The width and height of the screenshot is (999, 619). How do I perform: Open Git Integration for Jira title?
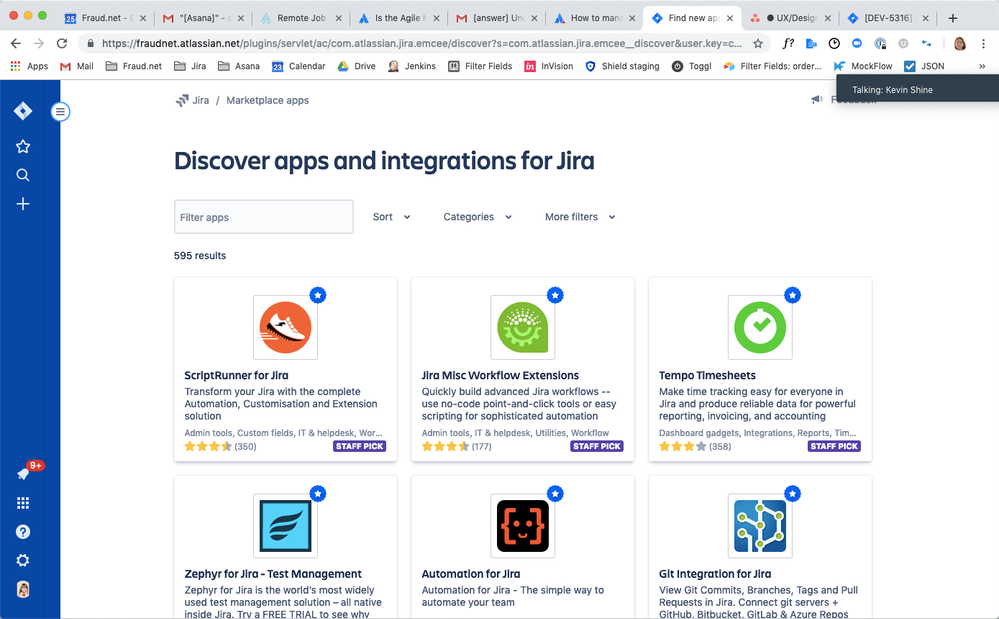coord(715,574)
